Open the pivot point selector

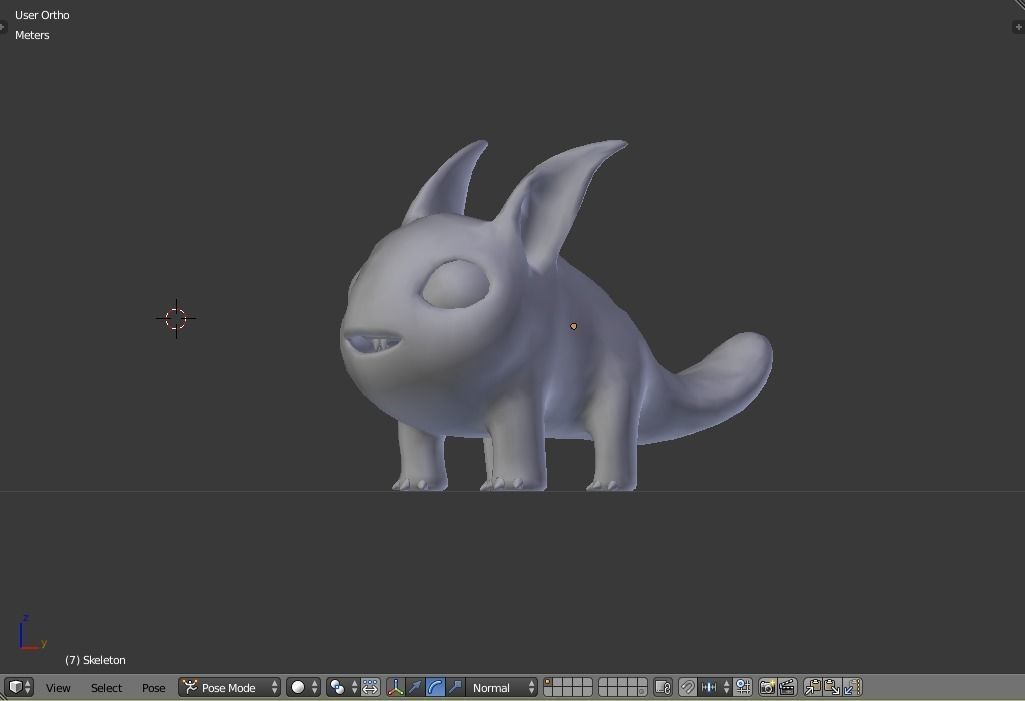pyautogui.click(x=343, y=687)
